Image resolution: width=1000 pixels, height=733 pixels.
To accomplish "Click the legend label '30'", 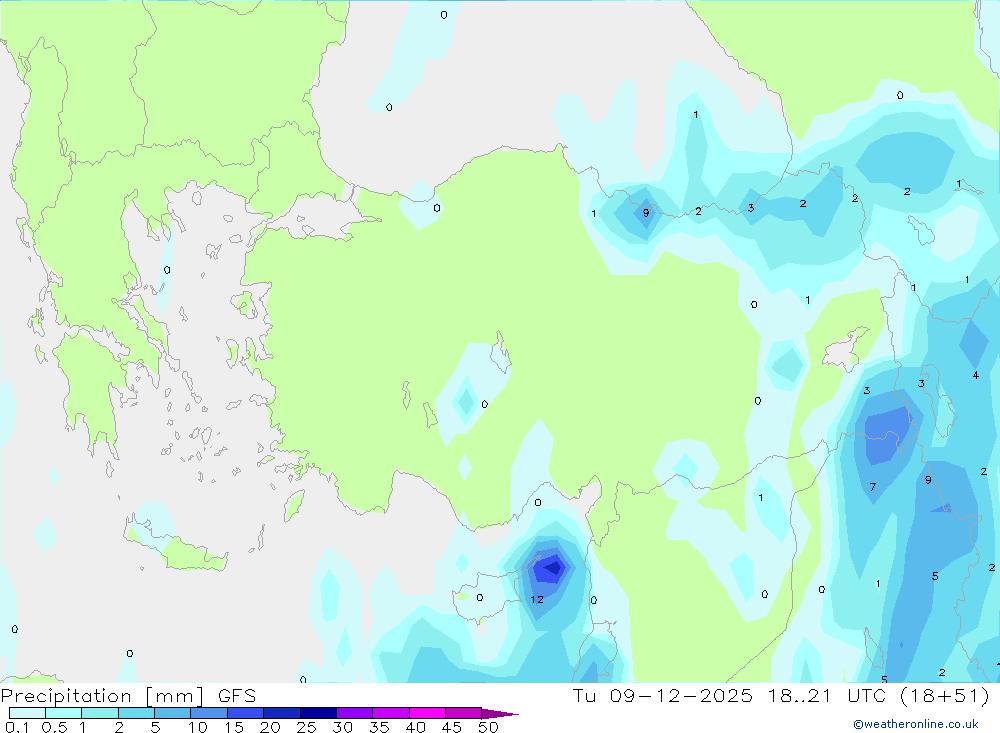I will click(342, 727).
